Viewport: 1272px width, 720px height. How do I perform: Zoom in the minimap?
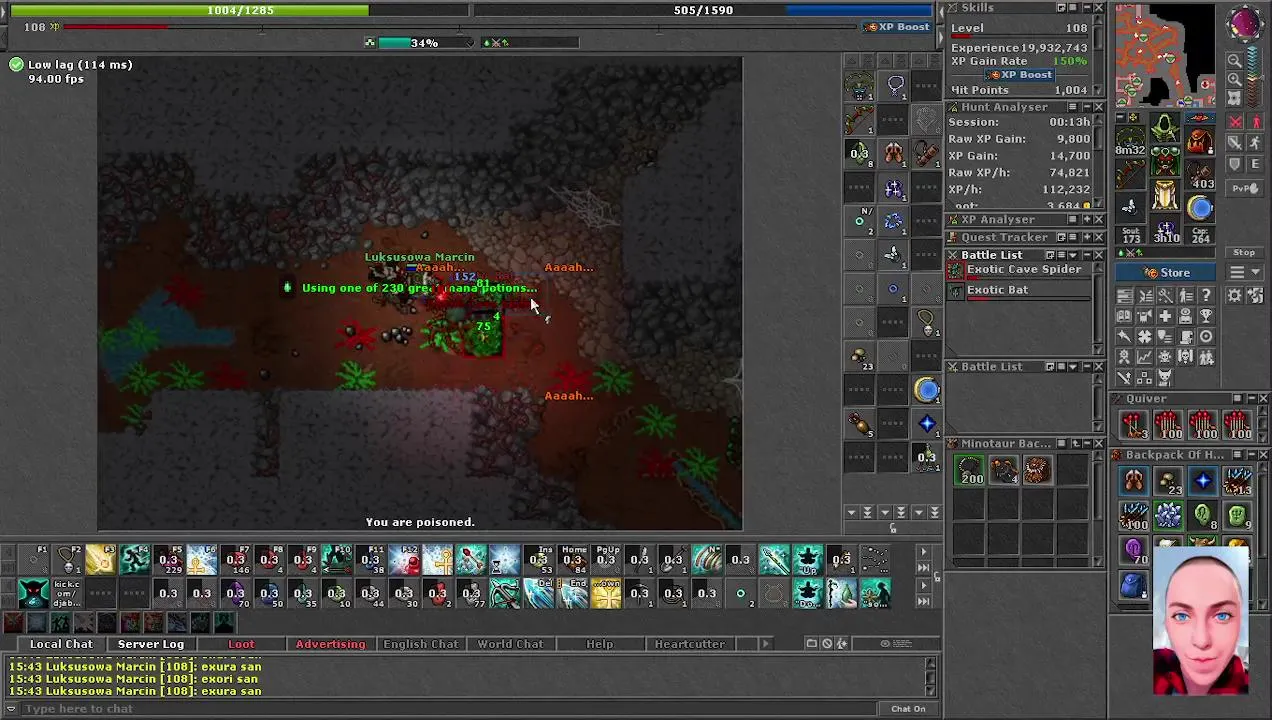[x=1234, y=79]
